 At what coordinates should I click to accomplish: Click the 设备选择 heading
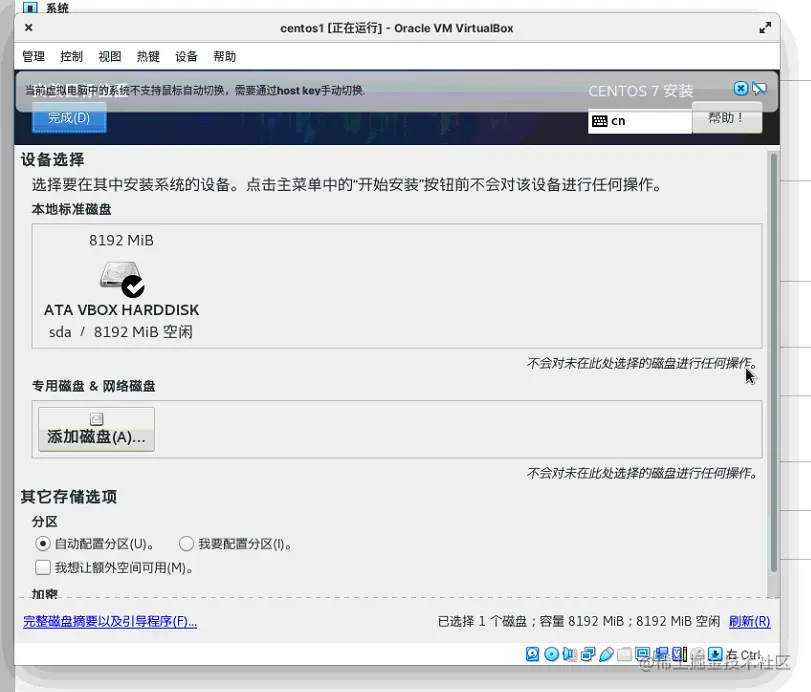coord(52,159)
